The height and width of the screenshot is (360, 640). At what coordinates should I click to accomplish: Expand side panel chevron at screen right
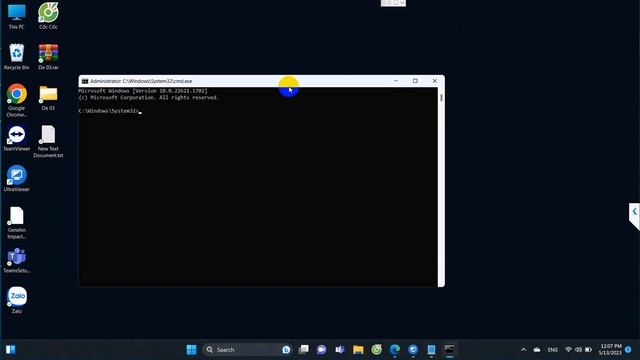coord(634,212)
